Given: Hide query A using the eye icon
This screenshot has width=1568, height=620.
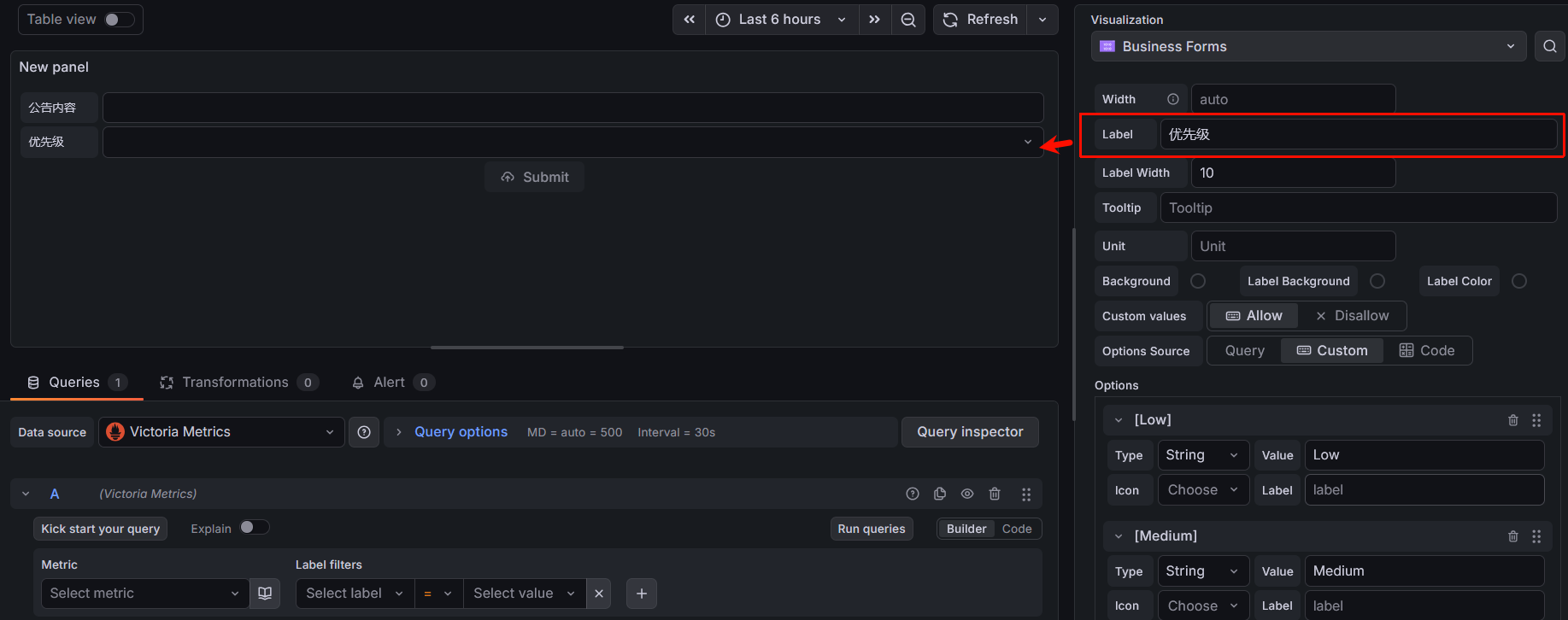Looking at the screenshot, I should pos(967,494).
